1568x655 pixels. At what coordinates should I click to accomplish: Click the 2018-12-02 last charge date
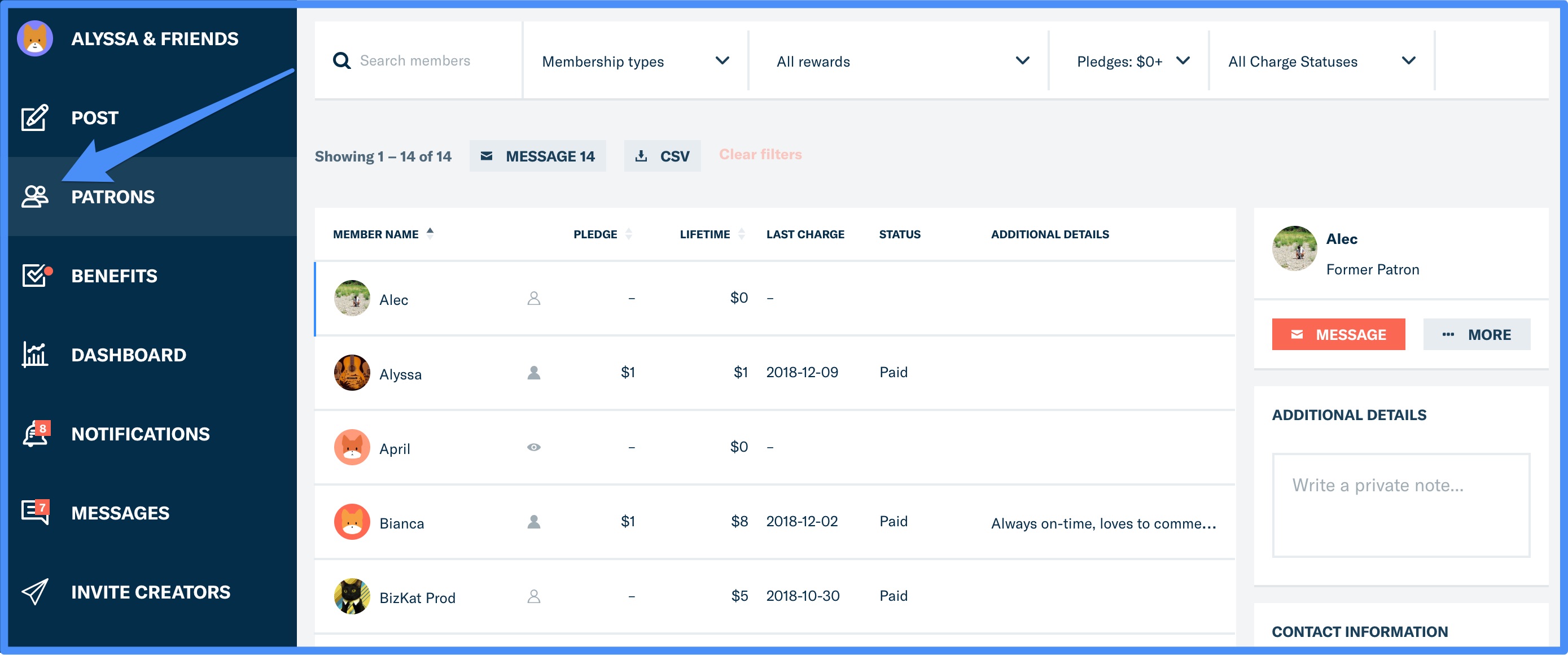click(801, 521)
